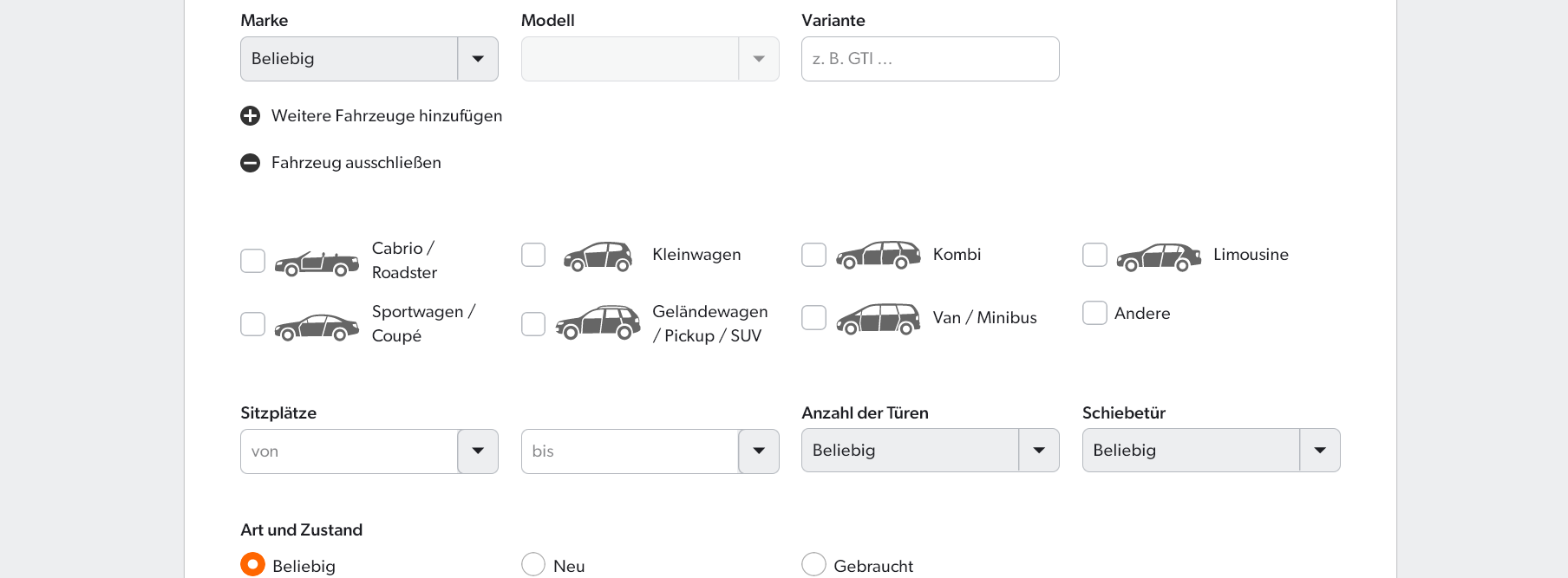Viewport: 1568px width, 578px height.
Task: Click the Geländewagen / Pickup / SUV icon
Action: [x=598, y=322]
